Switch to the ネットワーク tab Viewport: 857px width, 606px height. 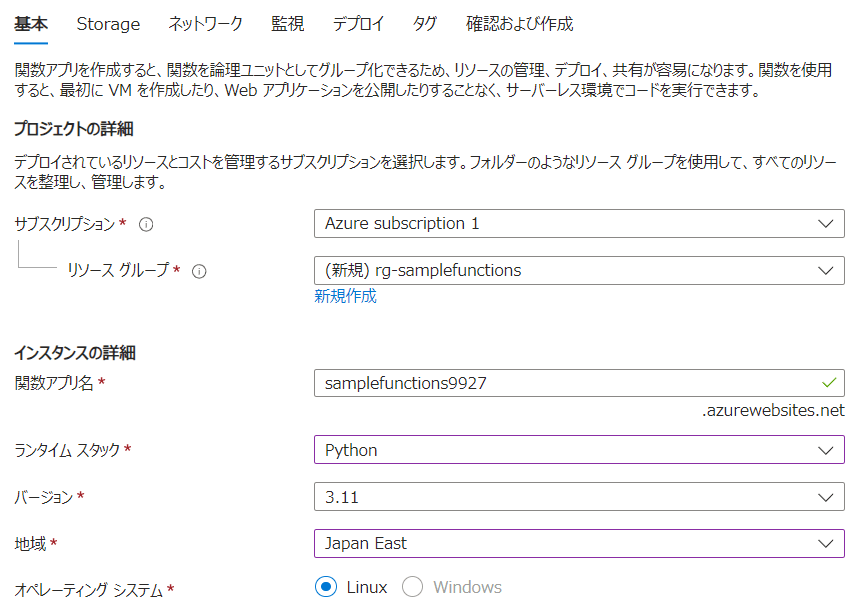tap(206, 24)
